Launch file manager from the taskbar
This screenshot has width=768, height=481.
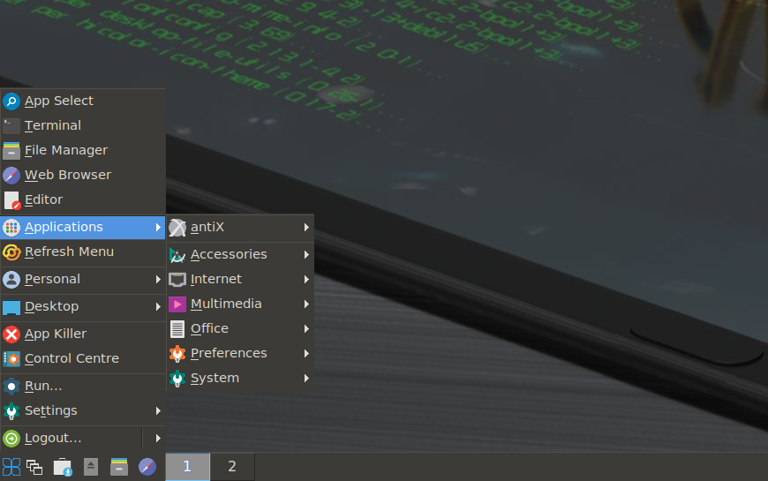point(119,467)
